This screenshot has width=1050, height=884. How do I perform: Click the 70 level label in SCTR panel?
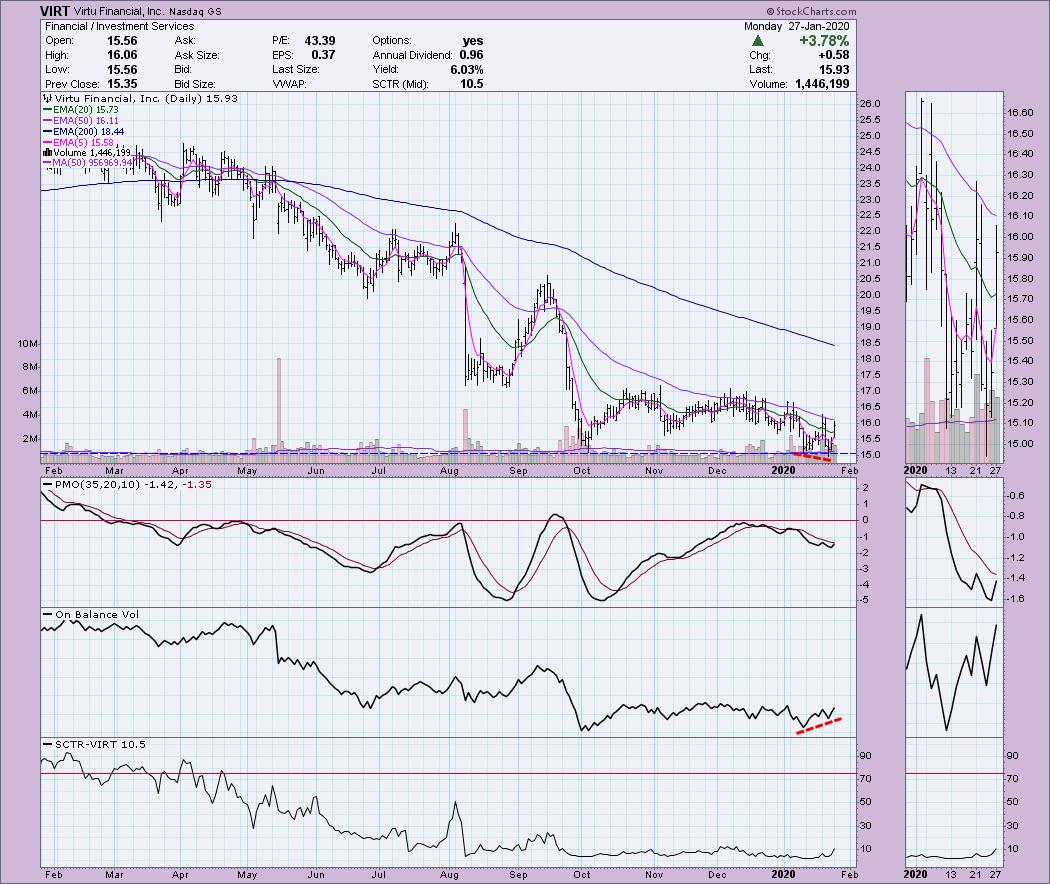(865, 778)
